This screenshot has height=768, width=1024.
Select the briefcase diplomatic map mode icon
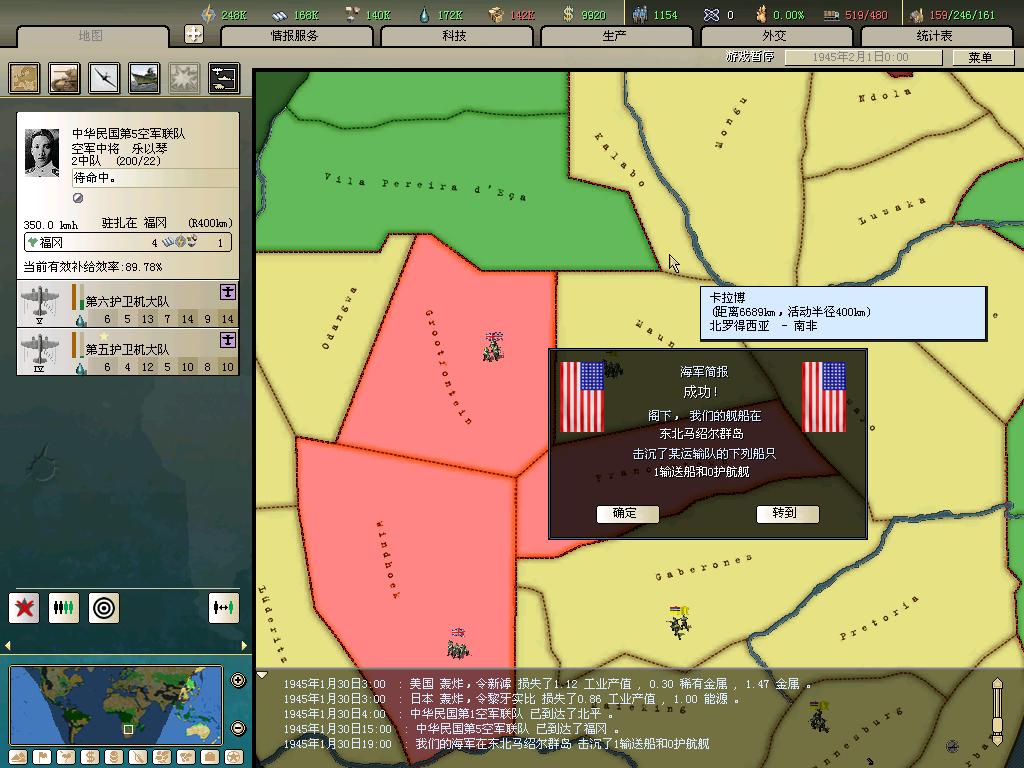point(210,758)
